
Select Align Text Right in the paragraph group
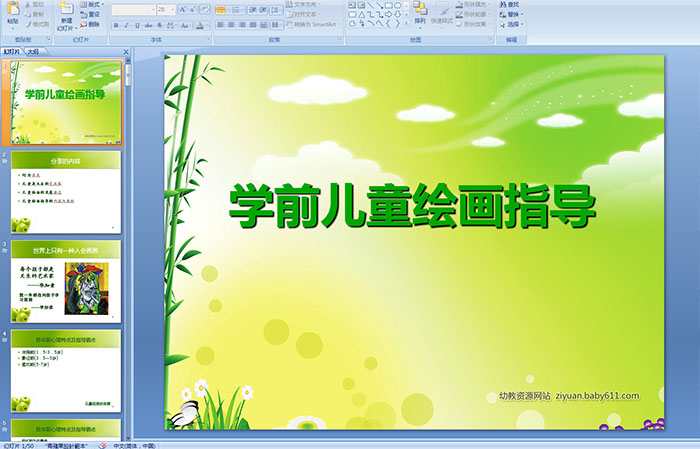point(242,25)
